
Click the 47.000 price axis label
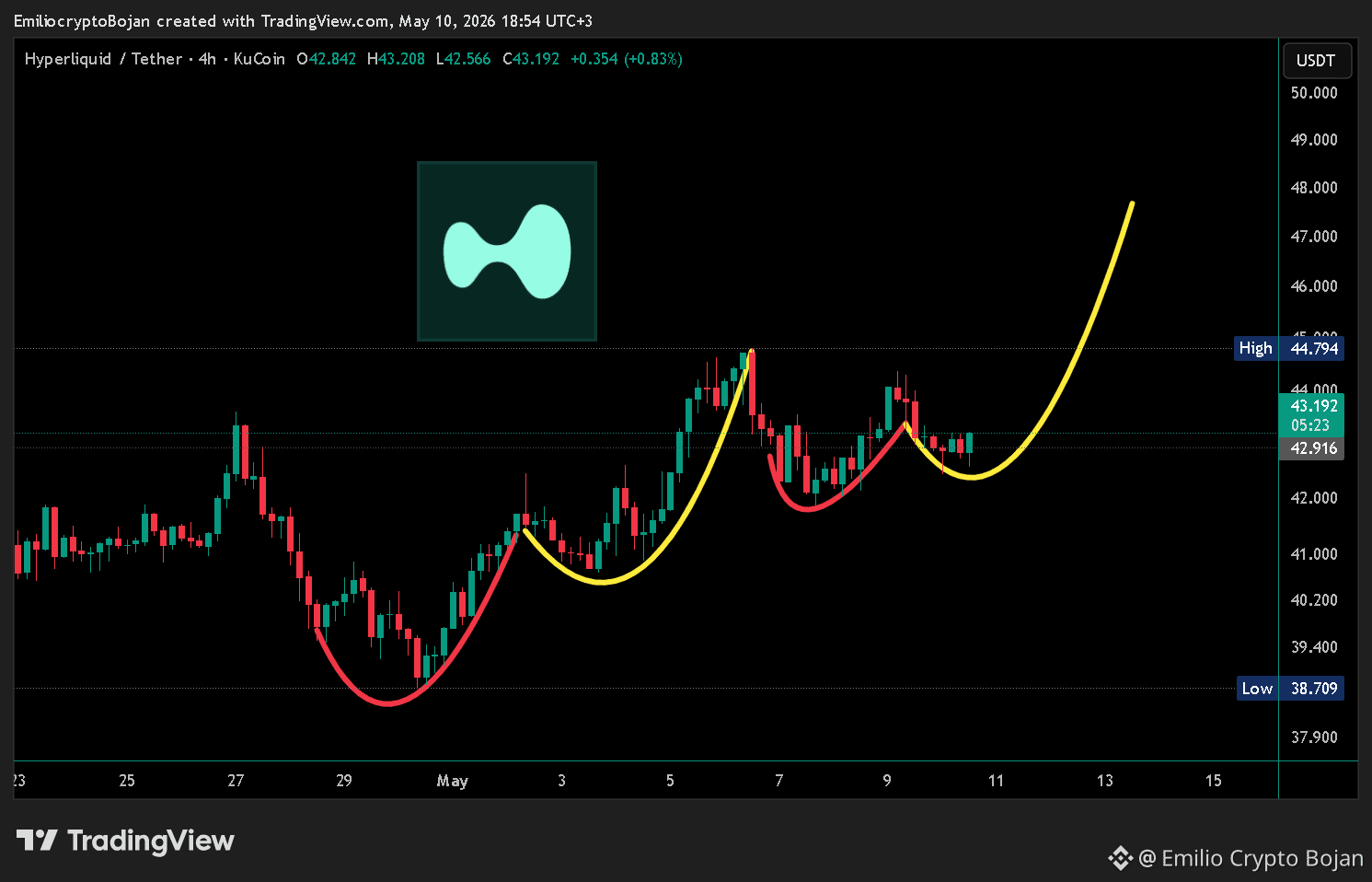[x=1314, y=237]
